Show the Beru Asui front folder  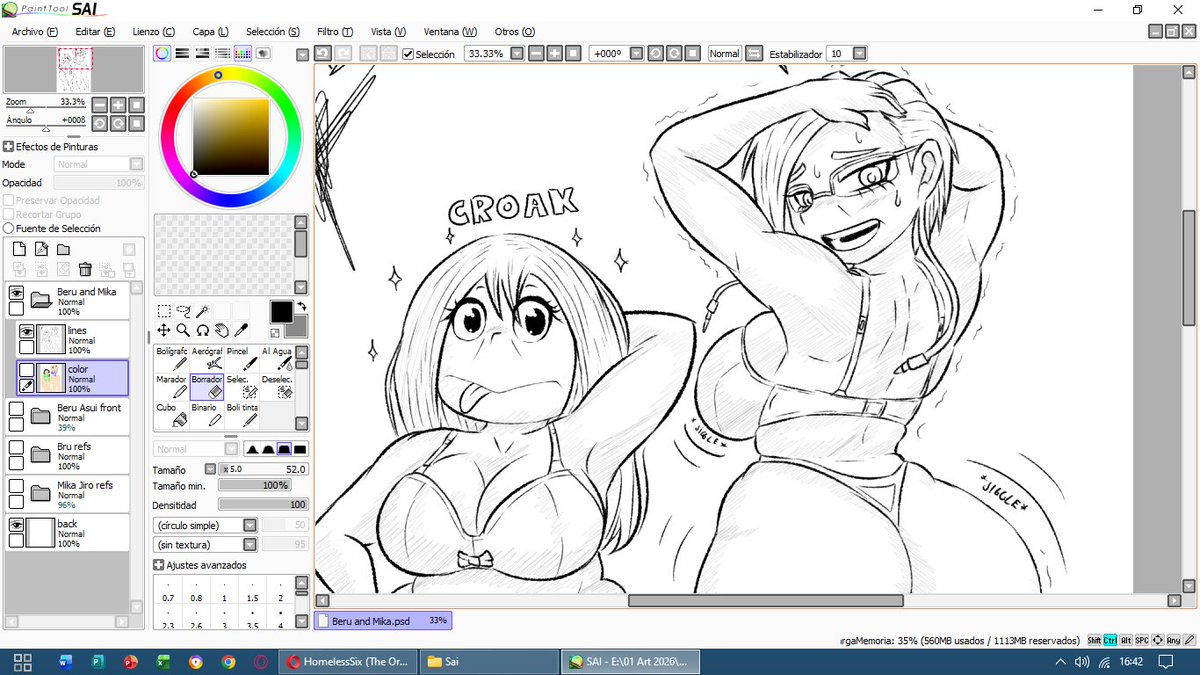tap(16, 408)
